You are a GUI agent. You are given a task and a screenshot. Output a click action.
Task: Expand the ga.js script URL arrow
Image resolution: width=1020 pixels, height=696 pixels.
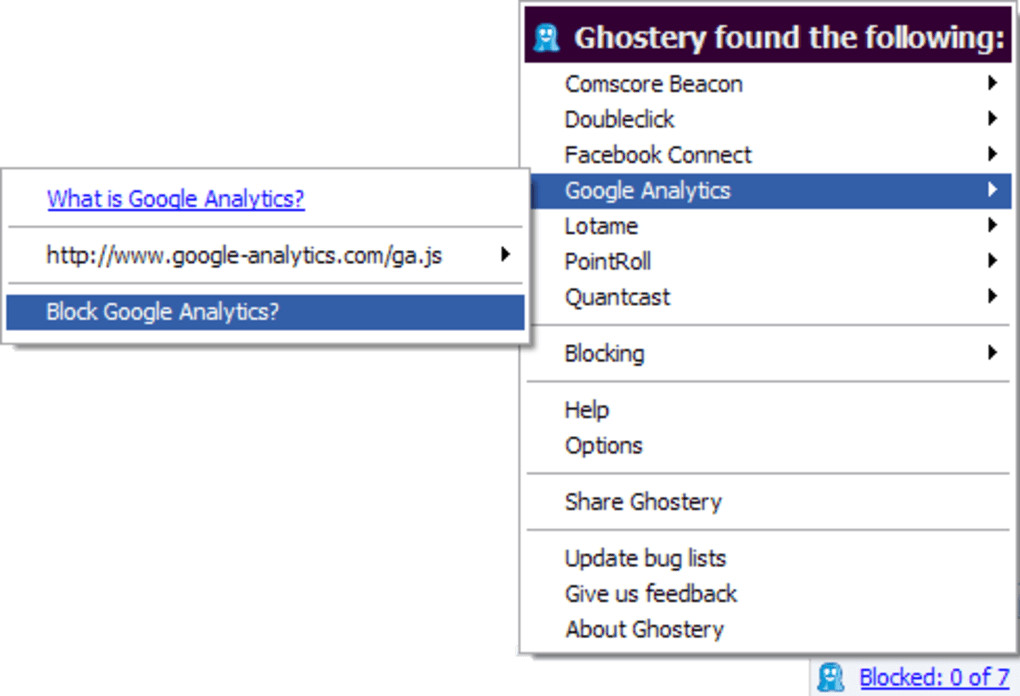point(506,255)
